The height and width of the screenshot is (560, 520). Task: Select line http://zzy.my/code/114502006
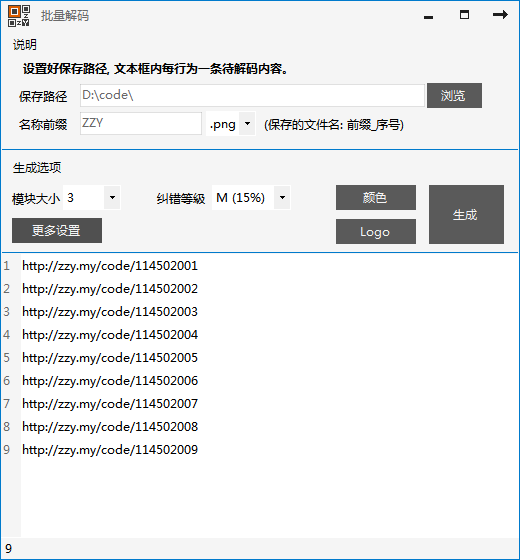[110, 381]
